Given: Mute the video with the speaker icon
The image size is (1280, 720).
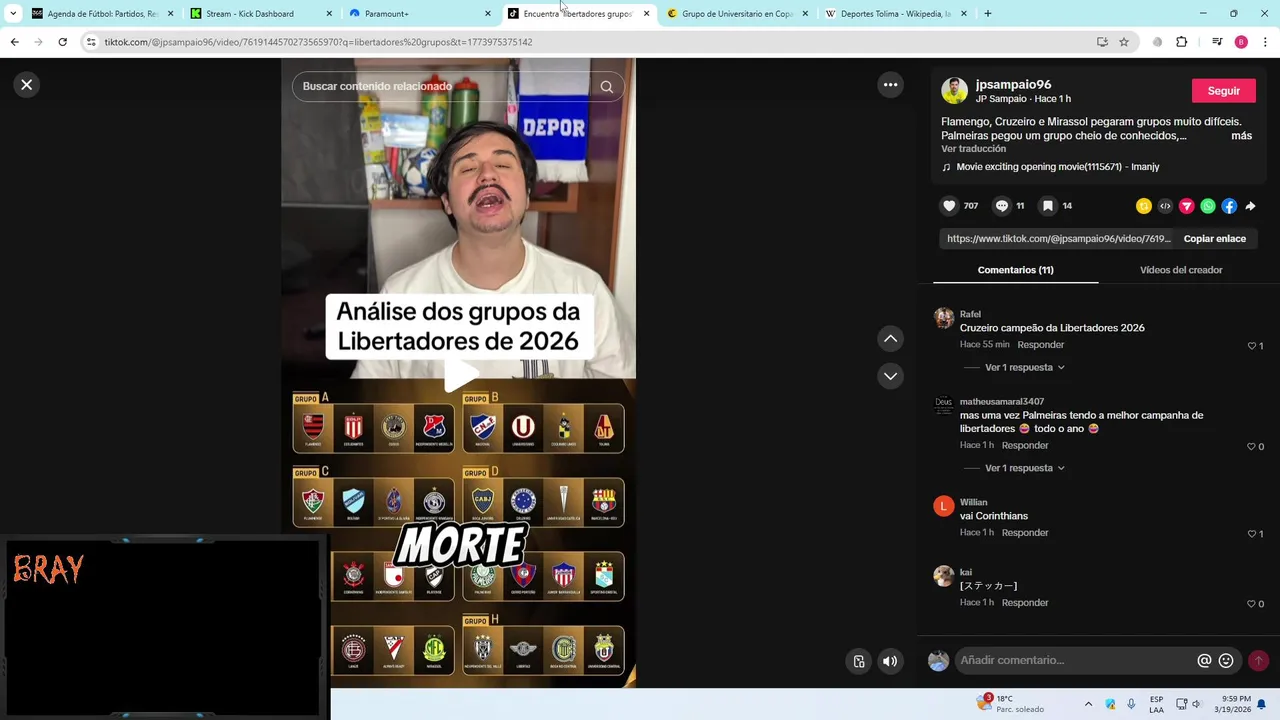Looking at the screenshot, I should 890,661.
